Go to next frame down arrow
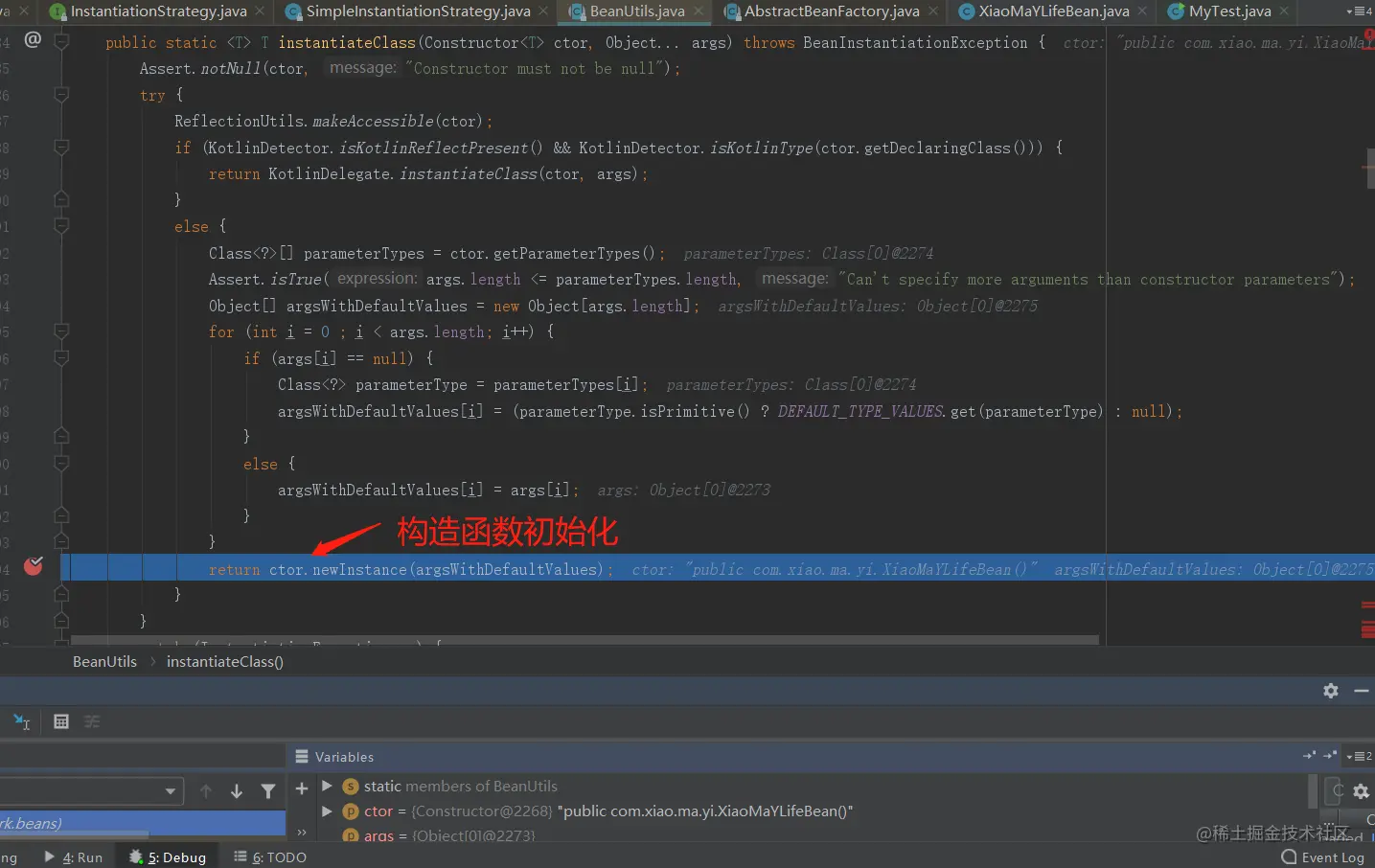The height and width of the screenshot is (868, 1375). tap(237, 791)
